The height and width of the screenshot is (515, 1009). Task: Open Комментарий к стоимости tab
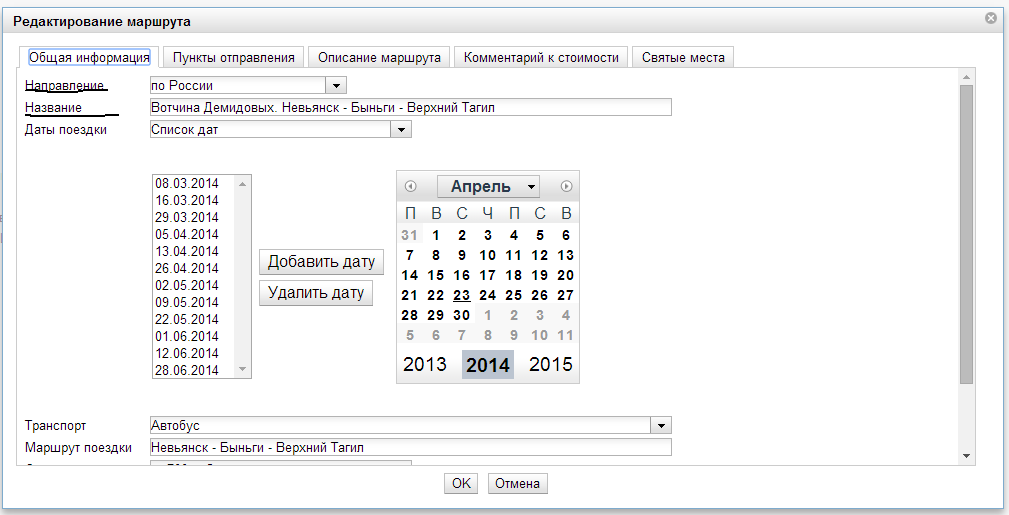(541, 57)
